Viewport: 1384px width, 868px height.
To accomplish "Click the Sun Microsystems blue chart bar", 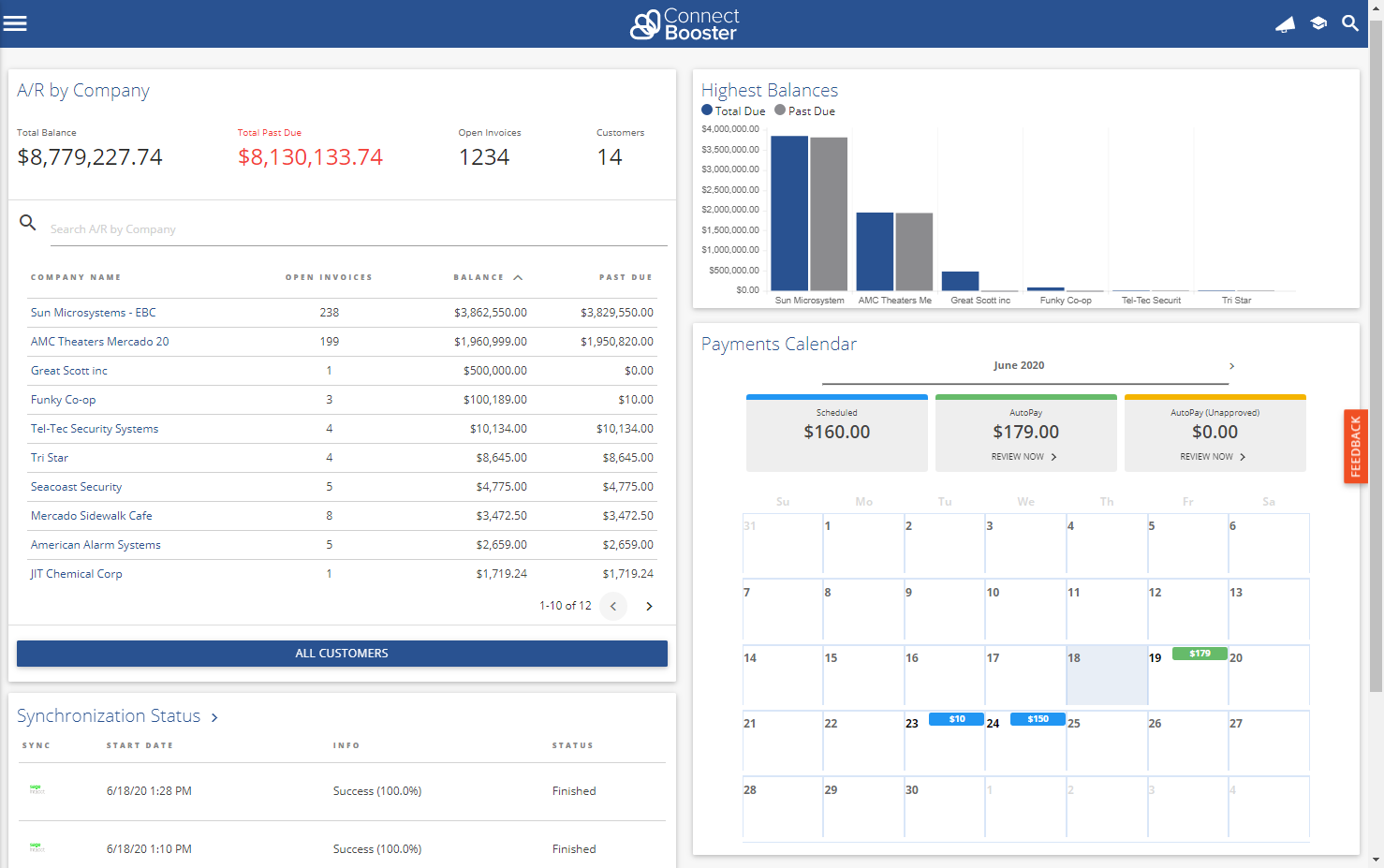I will (x=788, y=213).
